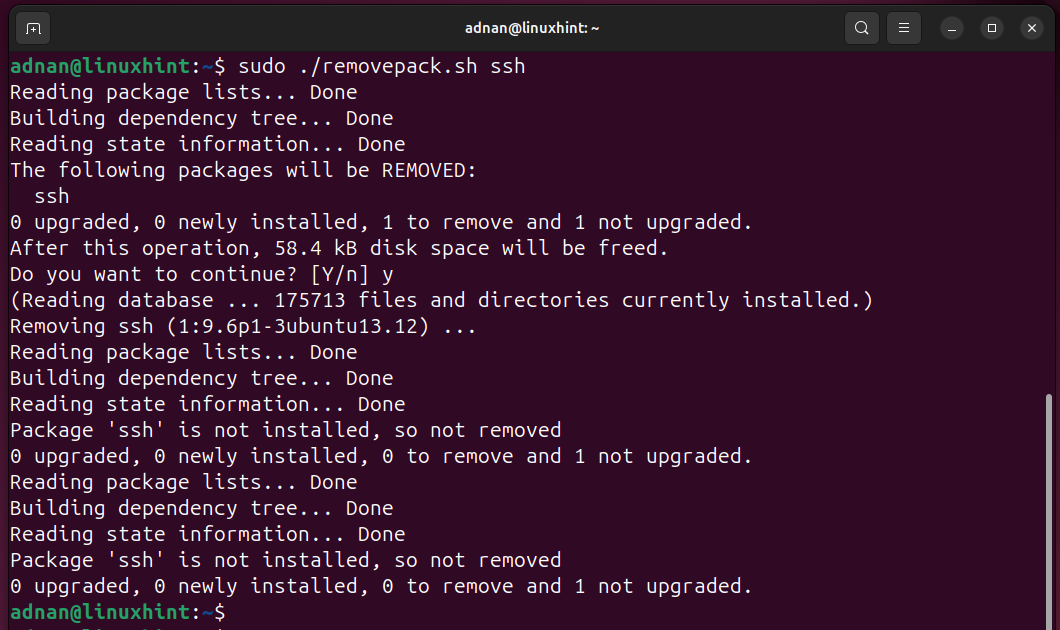Screen dimensions: 1060x630
Task: Click the adnan@linuxhint window title
Action: click(x=532, y=28)
